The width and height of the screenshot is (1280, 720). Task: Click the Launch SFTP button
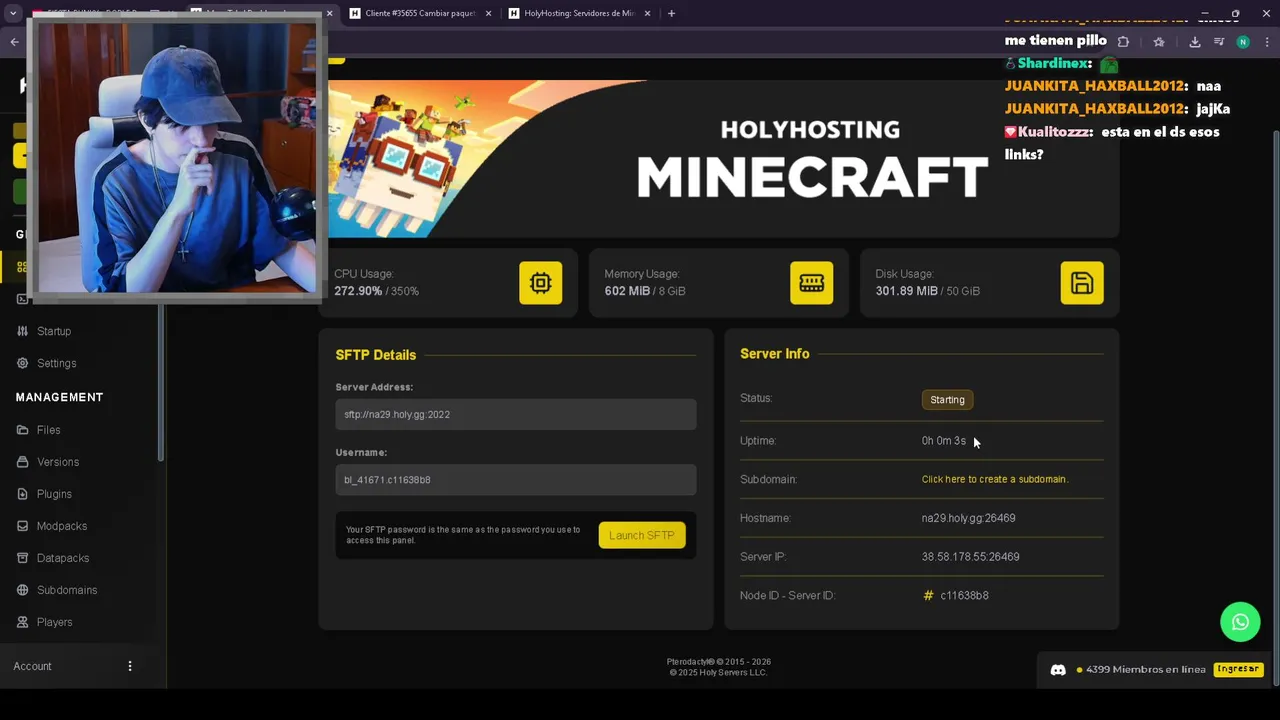click(642, 535)
